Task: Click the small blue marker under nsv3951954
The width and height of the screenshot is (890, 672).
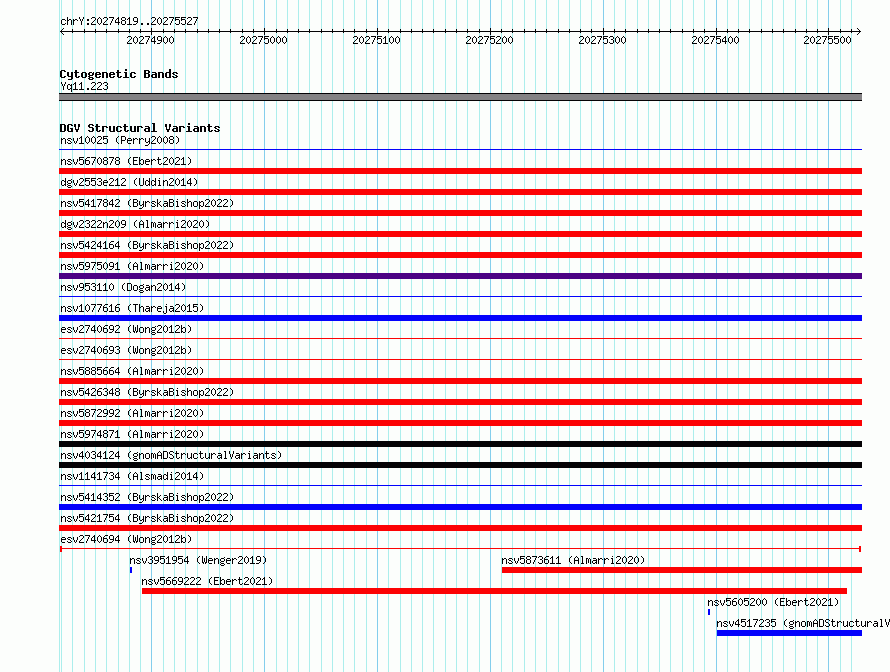Action: [x=131, y=570]
